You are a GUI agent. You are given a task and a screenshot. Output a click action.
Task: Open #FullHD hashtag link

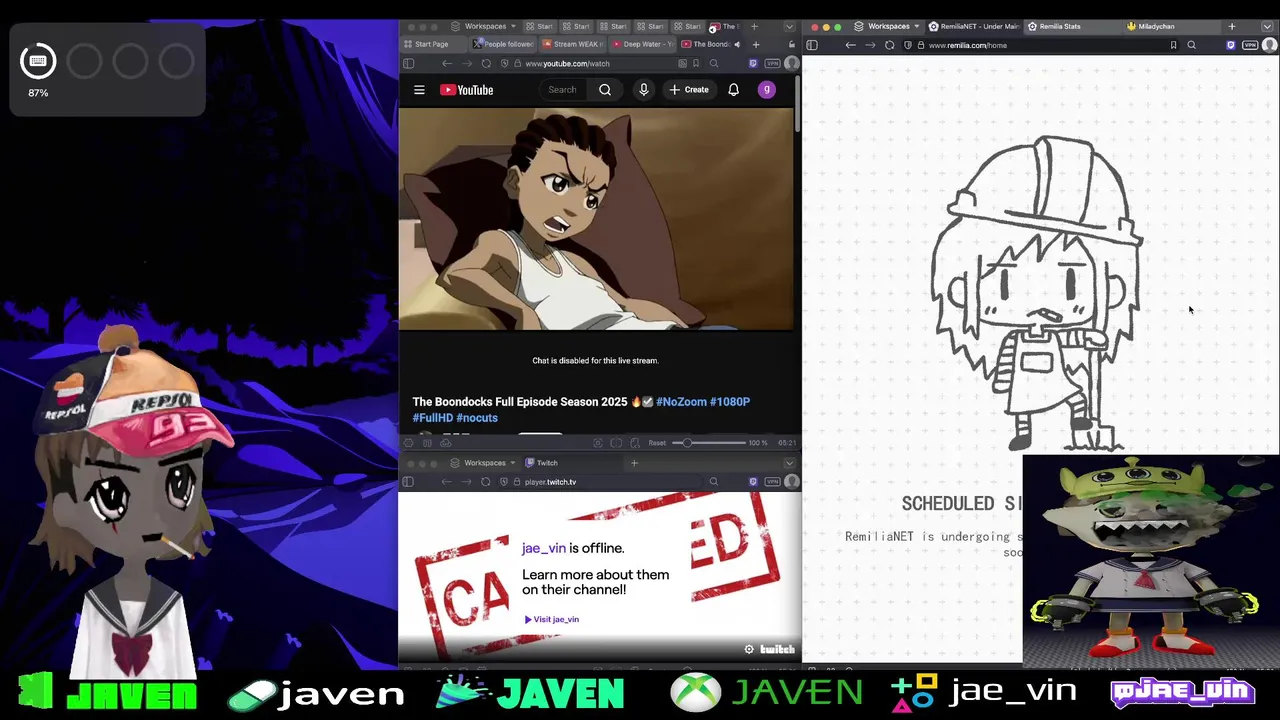[x=433, y=418]
